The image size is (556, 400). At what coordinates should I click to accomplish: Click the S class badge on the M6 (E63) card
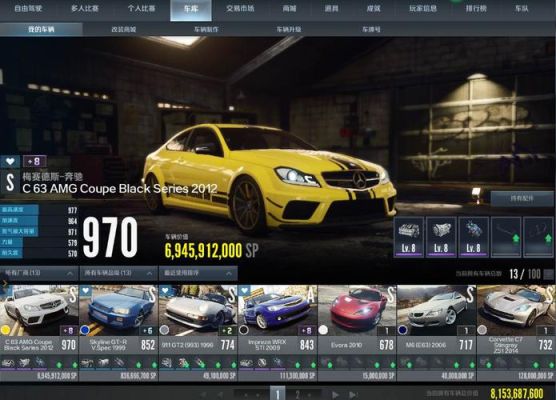(x=470, y=294)
